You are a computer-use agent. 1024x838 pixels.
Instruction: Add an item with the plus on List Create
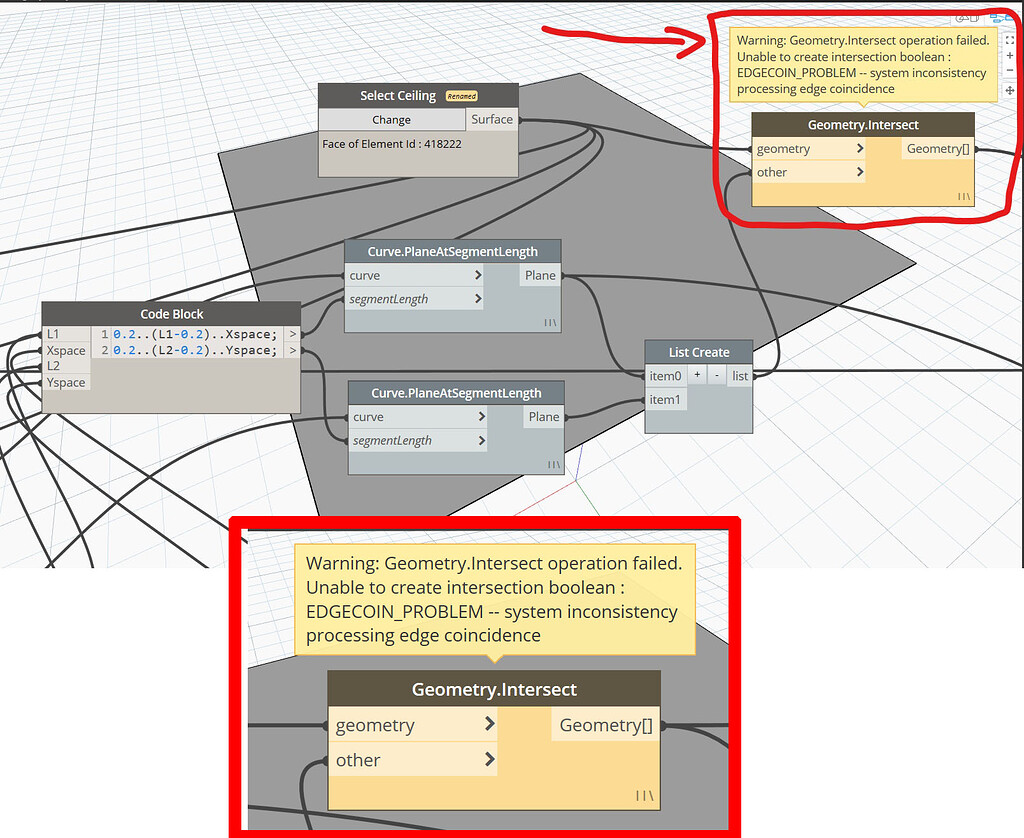(x=696, y=375)
